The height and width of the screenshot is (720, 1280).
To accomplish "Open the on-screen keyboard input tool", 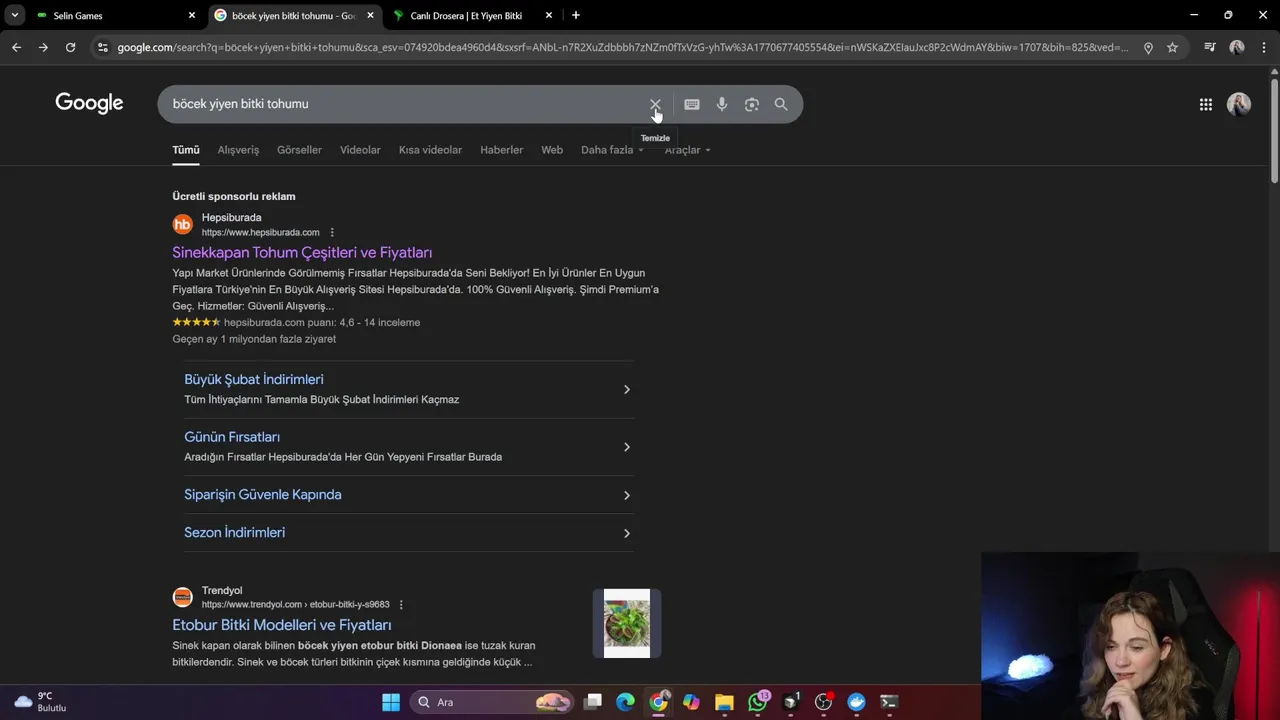I will click(691, 104).
